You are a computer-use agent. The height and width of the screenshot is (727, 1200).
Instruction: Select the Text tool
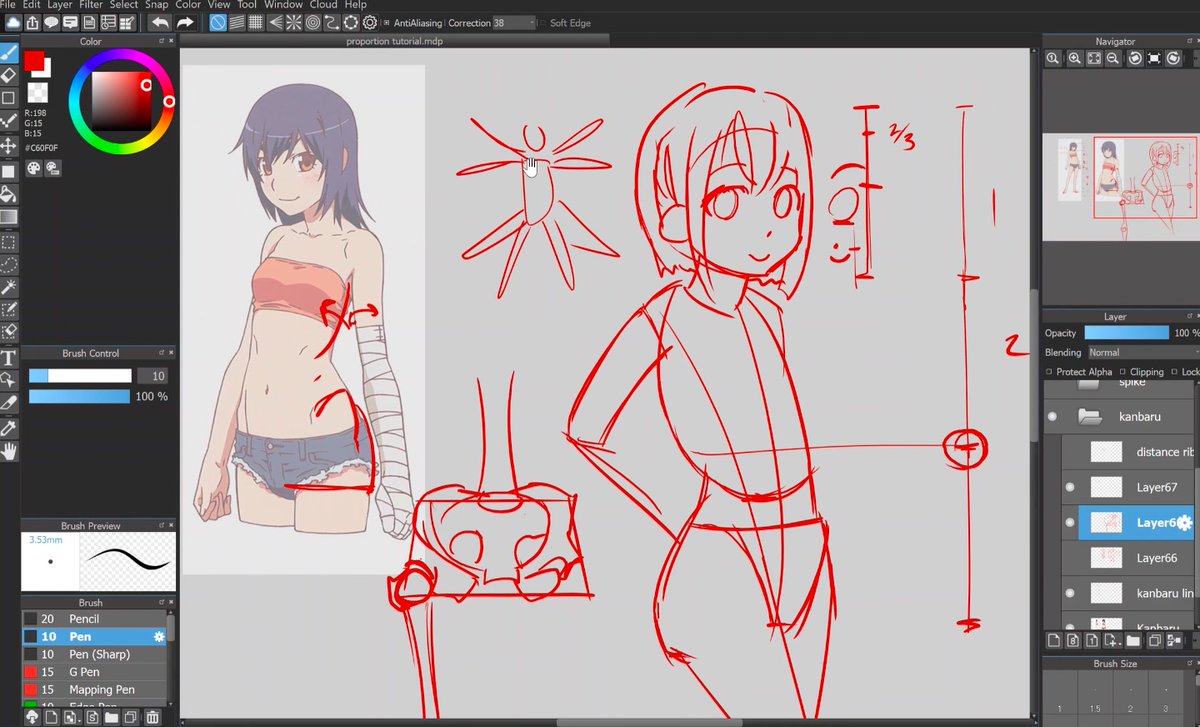pos(8,358)
